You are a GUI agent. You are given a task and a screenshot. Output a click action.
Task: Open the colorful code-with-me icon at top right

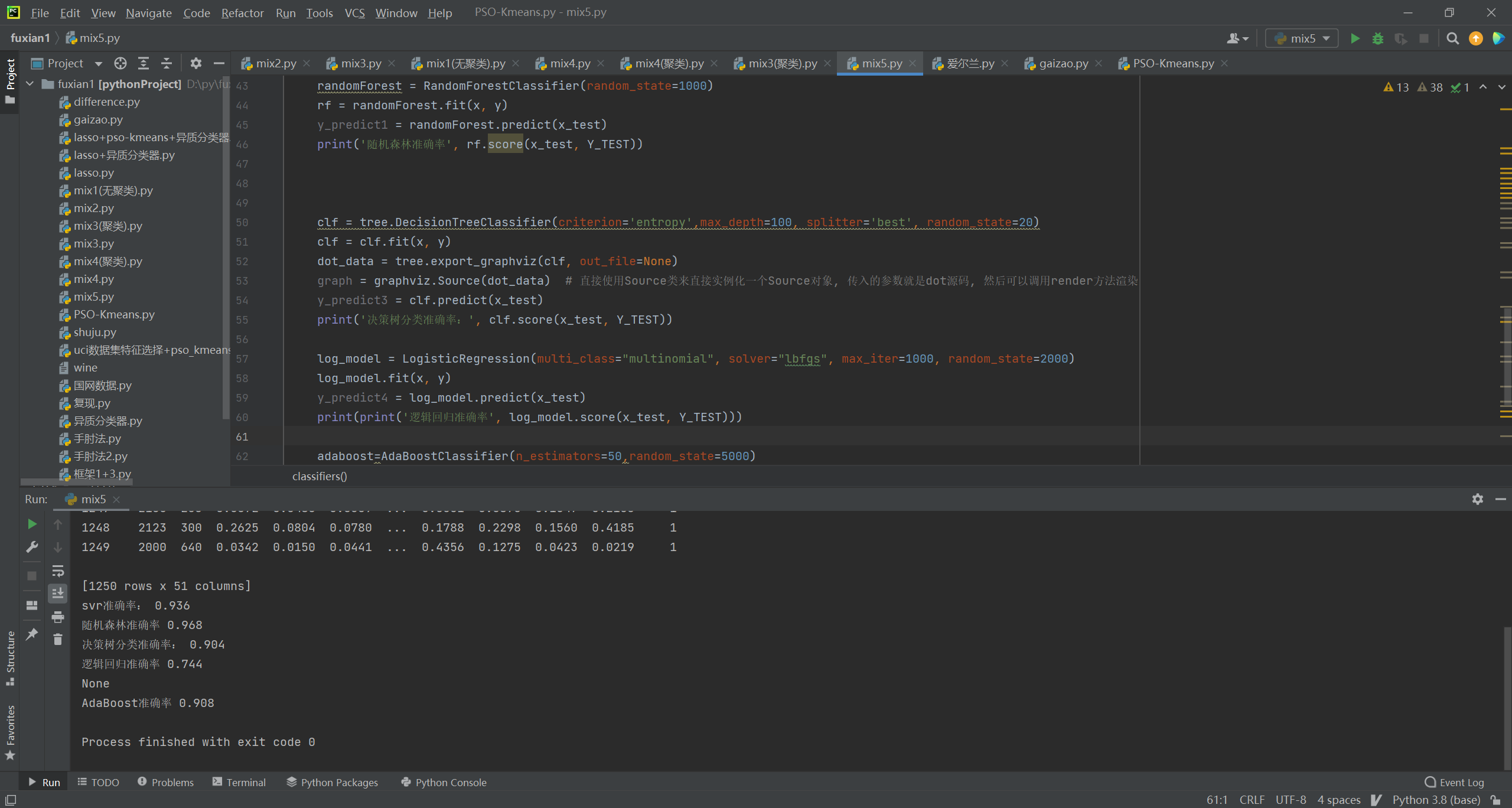click(1498, 38)
